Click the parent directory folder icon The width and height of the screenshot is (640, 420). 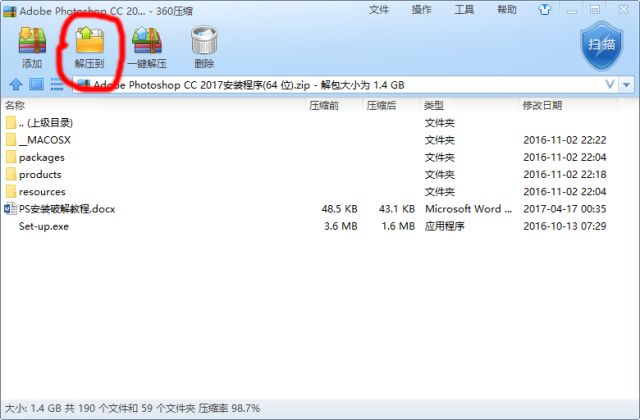tap(11, 122)
